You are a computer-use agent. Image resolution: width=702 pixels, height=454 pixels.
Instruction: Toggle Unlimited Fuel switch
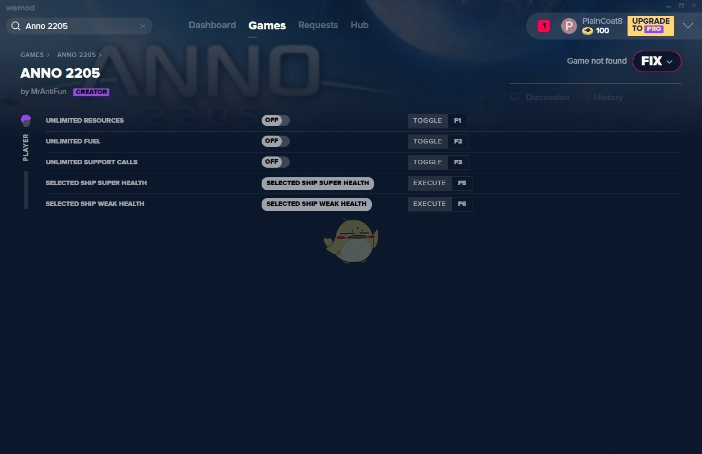[x=275, y=141]
